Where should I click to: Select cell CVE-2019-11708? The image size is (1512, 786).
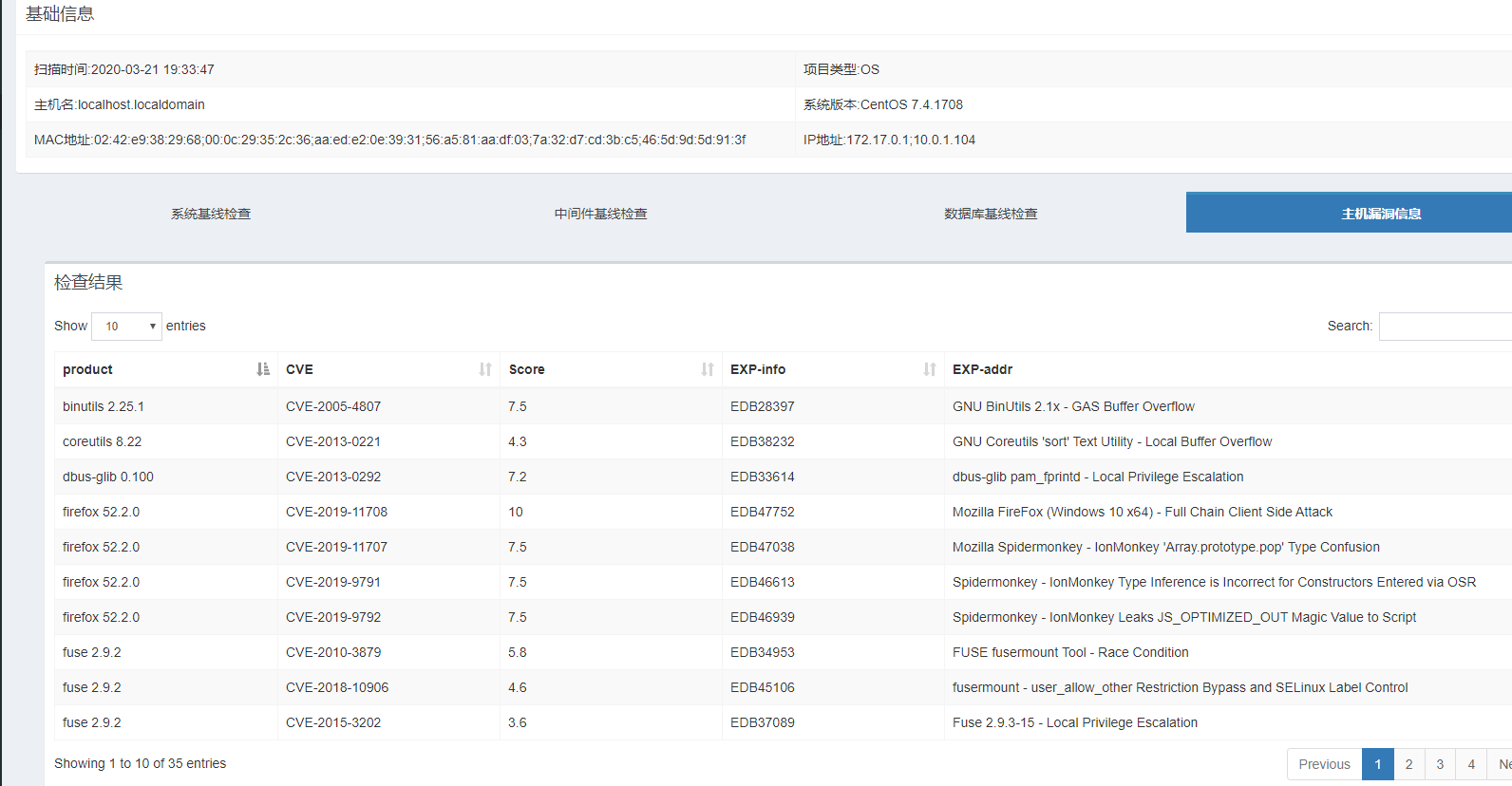click(x=337, y=512)
